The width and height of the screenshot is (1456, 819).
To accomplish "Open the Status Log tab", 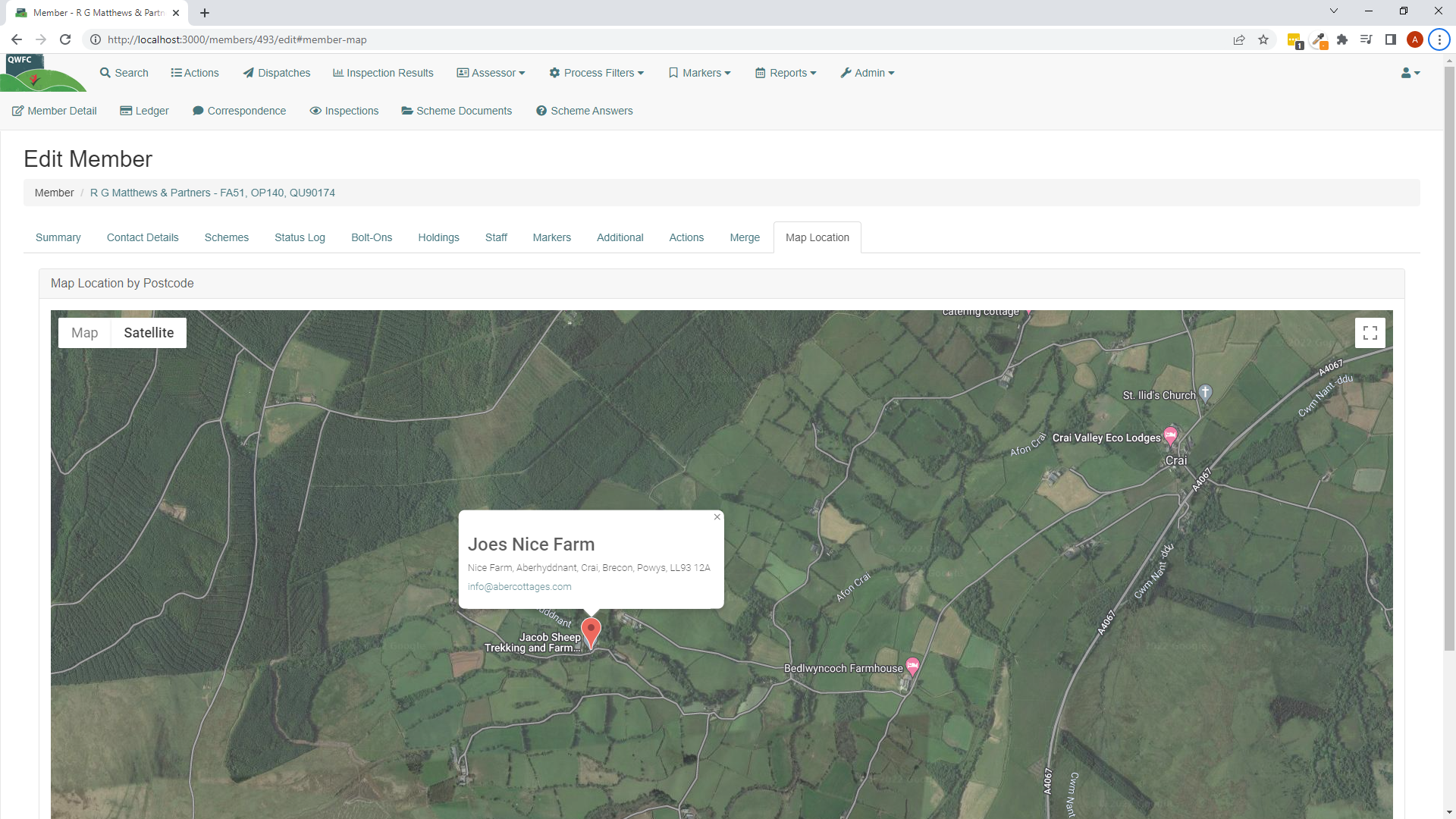I will click(300, 237).
